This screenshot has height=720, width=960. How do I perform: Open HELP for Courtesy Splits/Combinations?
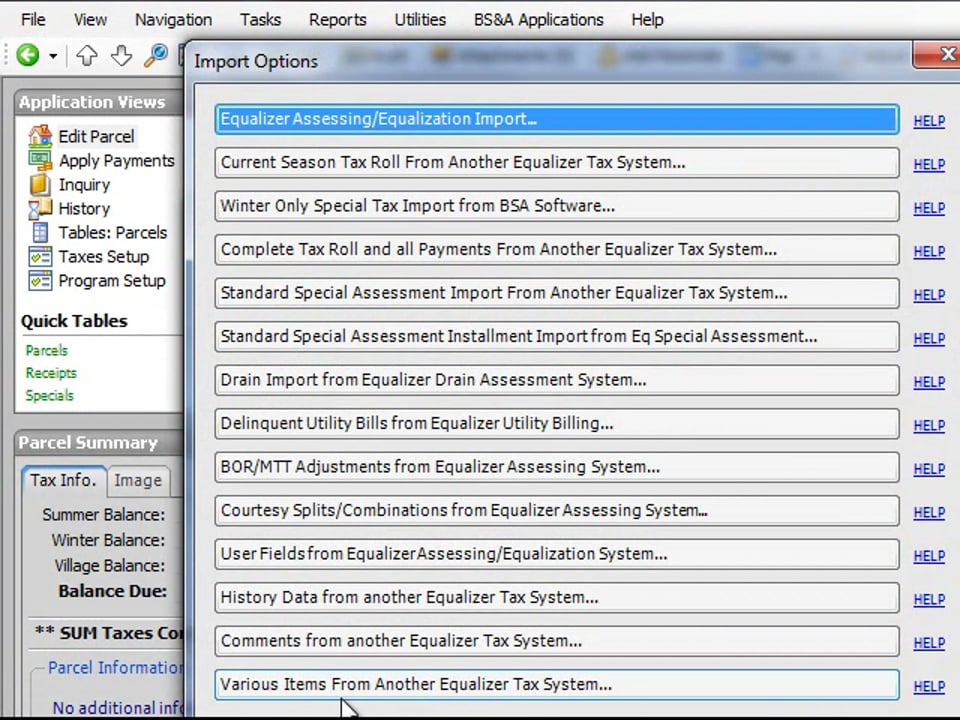point(929,512)
